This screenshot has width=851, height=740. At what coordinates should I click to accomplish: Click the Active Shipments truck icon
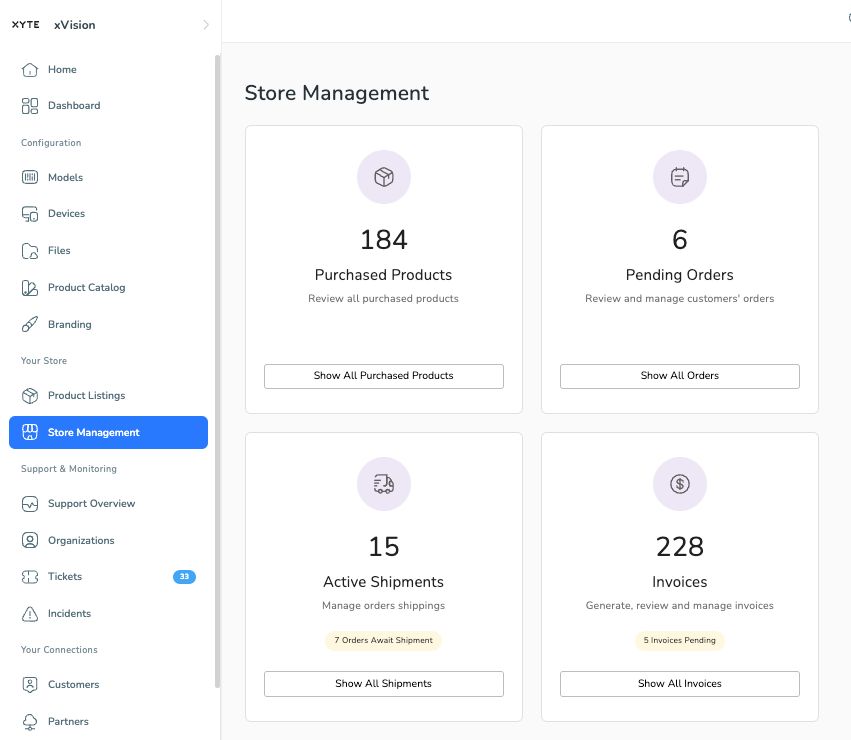(383, 484)
